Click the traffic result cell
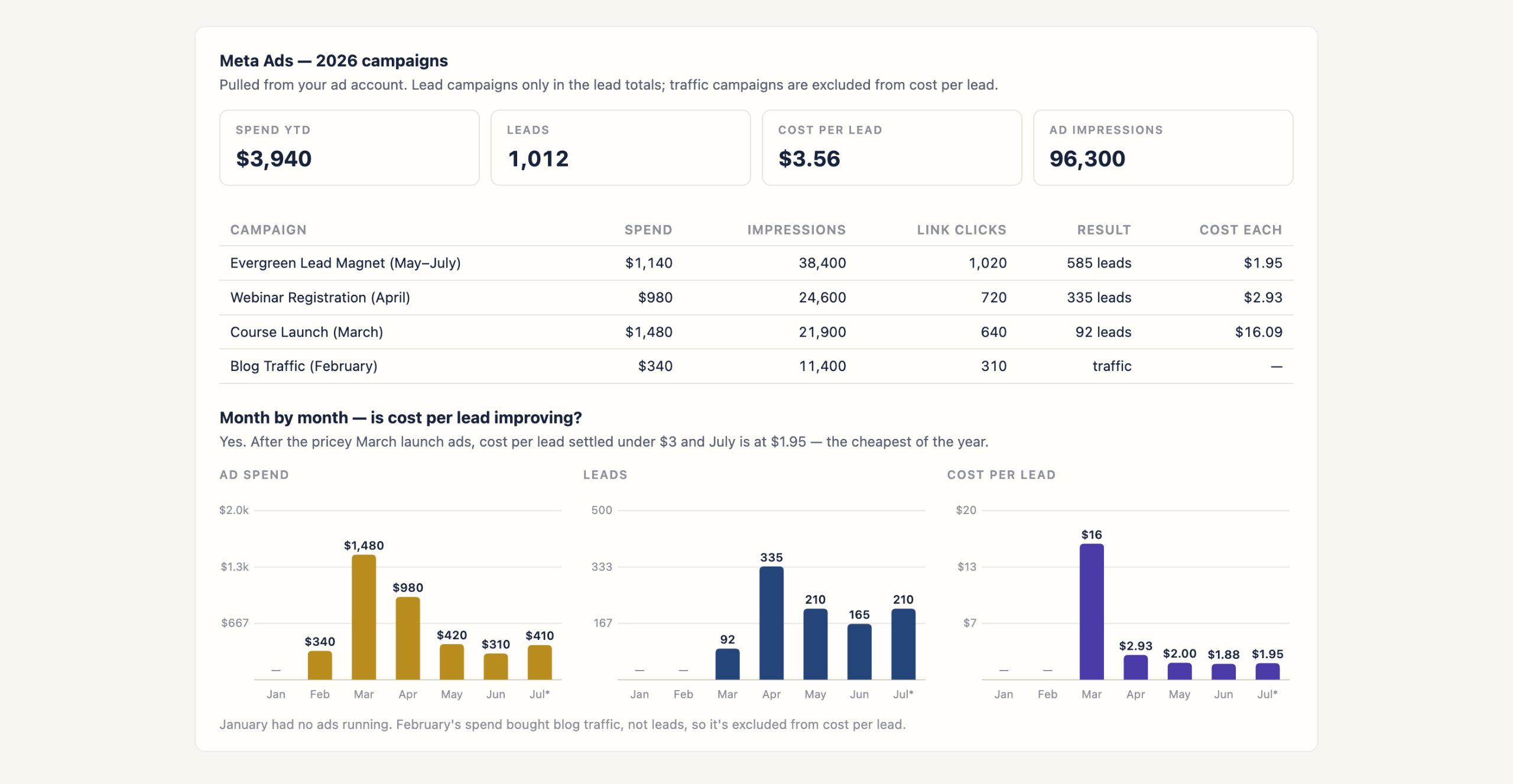This screenshot has height=784, width=1513. point(1112,366)
